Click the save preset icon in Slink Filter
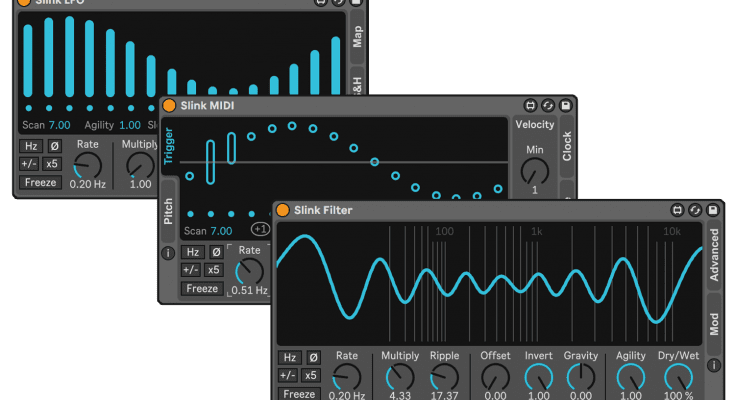735x400 pixels. [713, 210]
